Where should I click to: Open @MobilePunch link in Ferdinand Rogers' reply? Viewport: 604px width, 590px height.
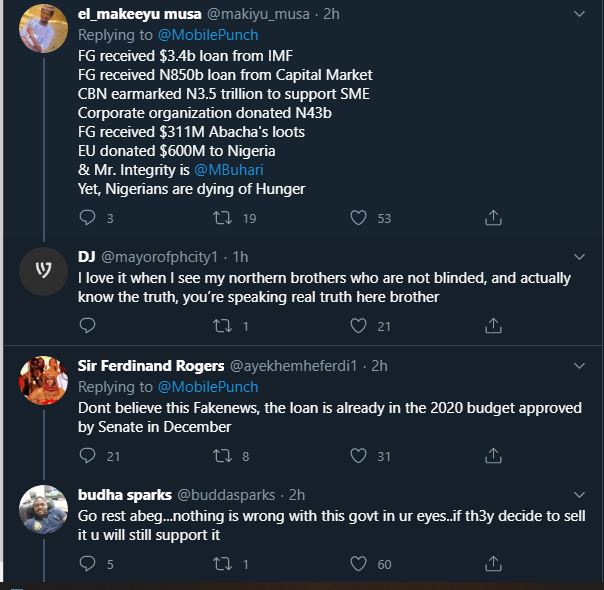[209, 386]
